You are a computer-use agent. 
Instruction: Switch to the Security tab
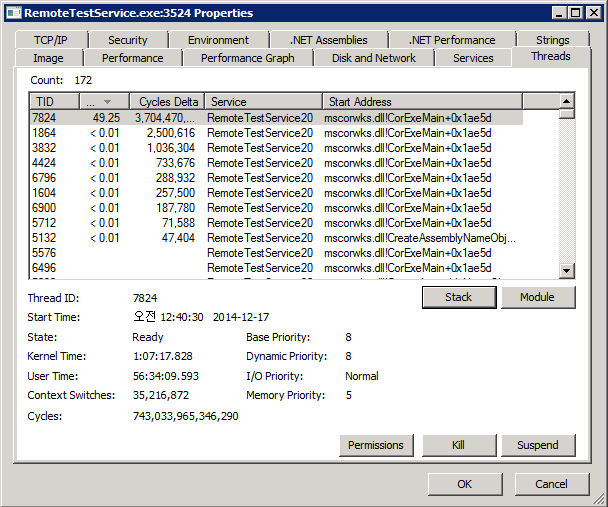tap(128, 40)
